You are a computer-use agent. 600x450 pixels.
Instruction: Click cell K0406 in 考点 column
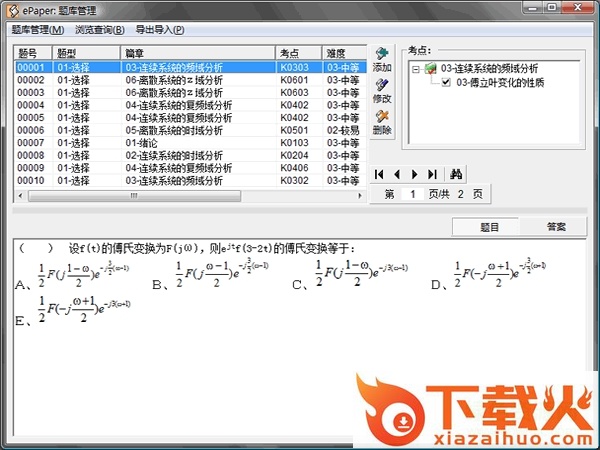(294, 168)
